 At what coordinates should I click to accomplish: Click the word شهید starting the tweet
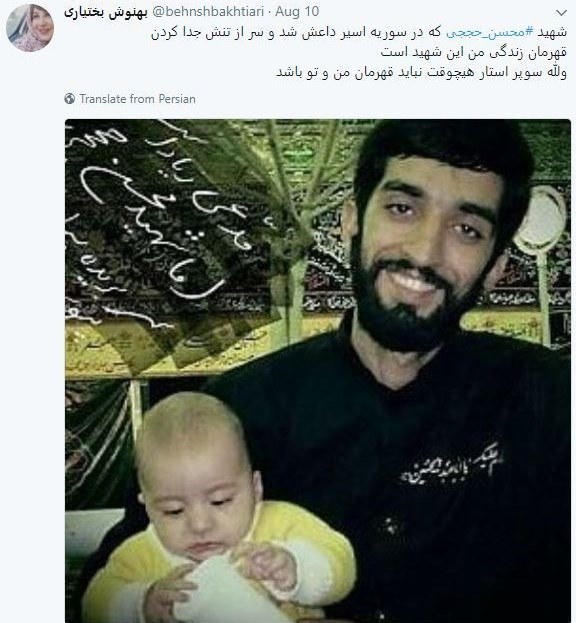coord(552,33)
